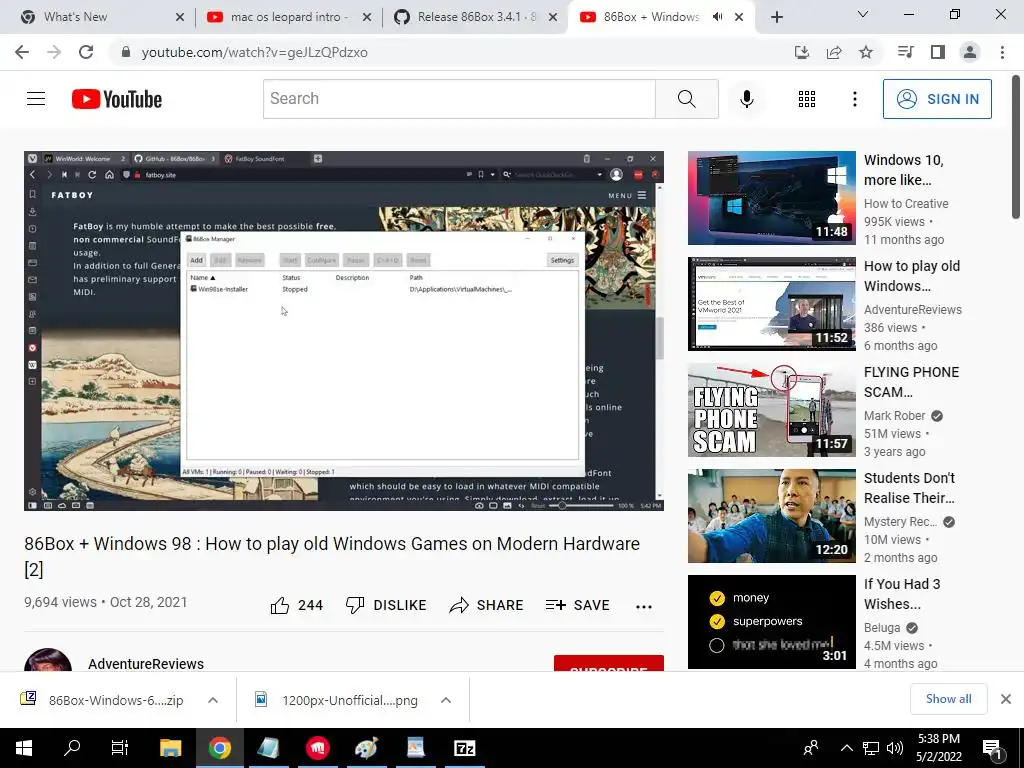The height and width of the screenshot is (768, 1024).
Task: Switch to mac os leopard intro tab
Action: pos(287,17)
